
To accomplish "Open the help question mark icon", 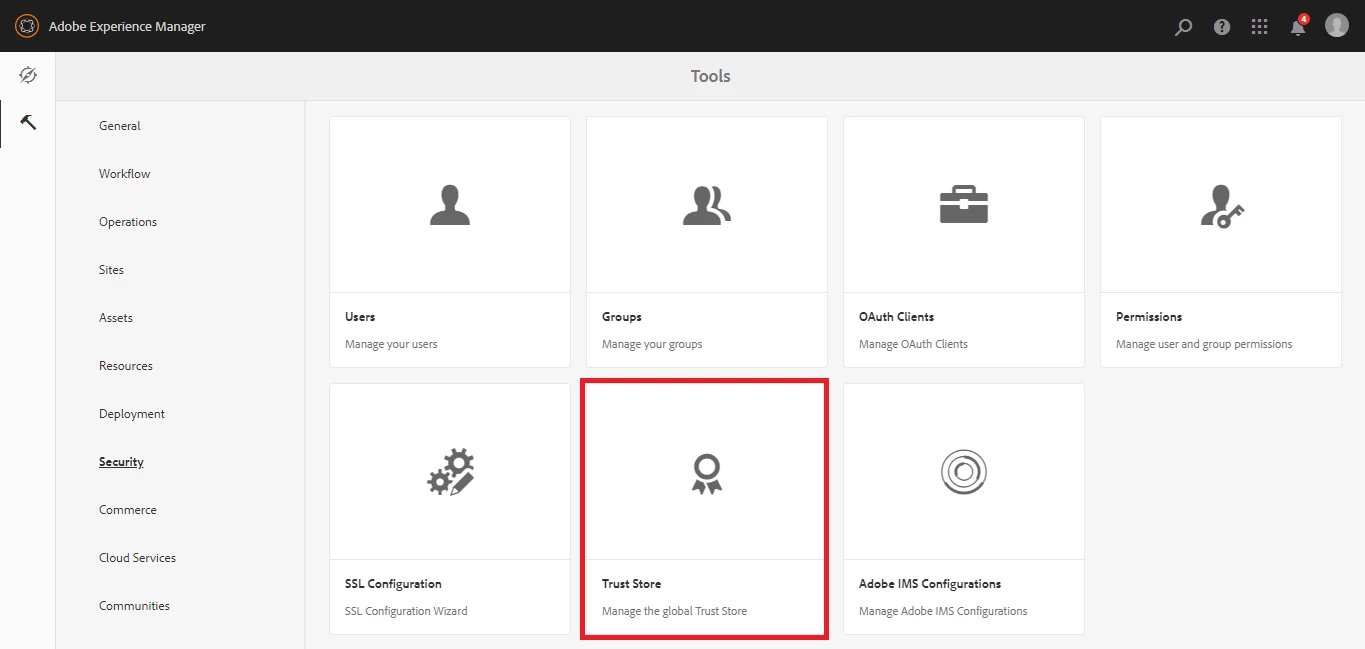I will [1222, 27].
